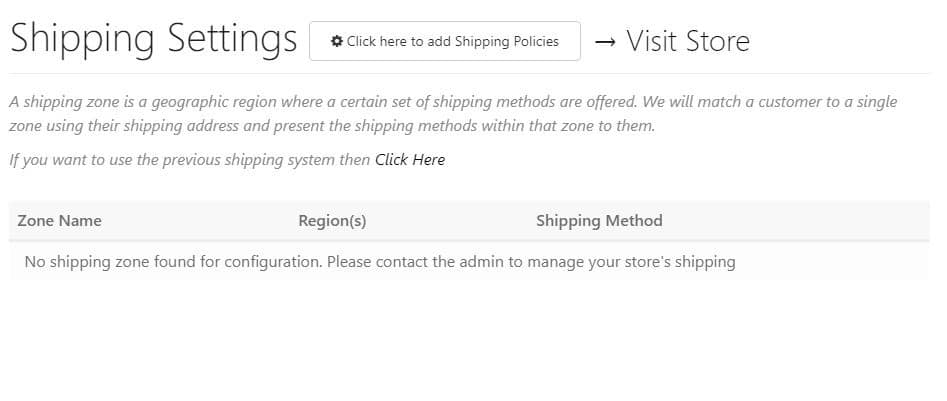Viewport: 947px width, 401px height.
Task: Click Here to use previous shipping system
Action: click(410, 159)
